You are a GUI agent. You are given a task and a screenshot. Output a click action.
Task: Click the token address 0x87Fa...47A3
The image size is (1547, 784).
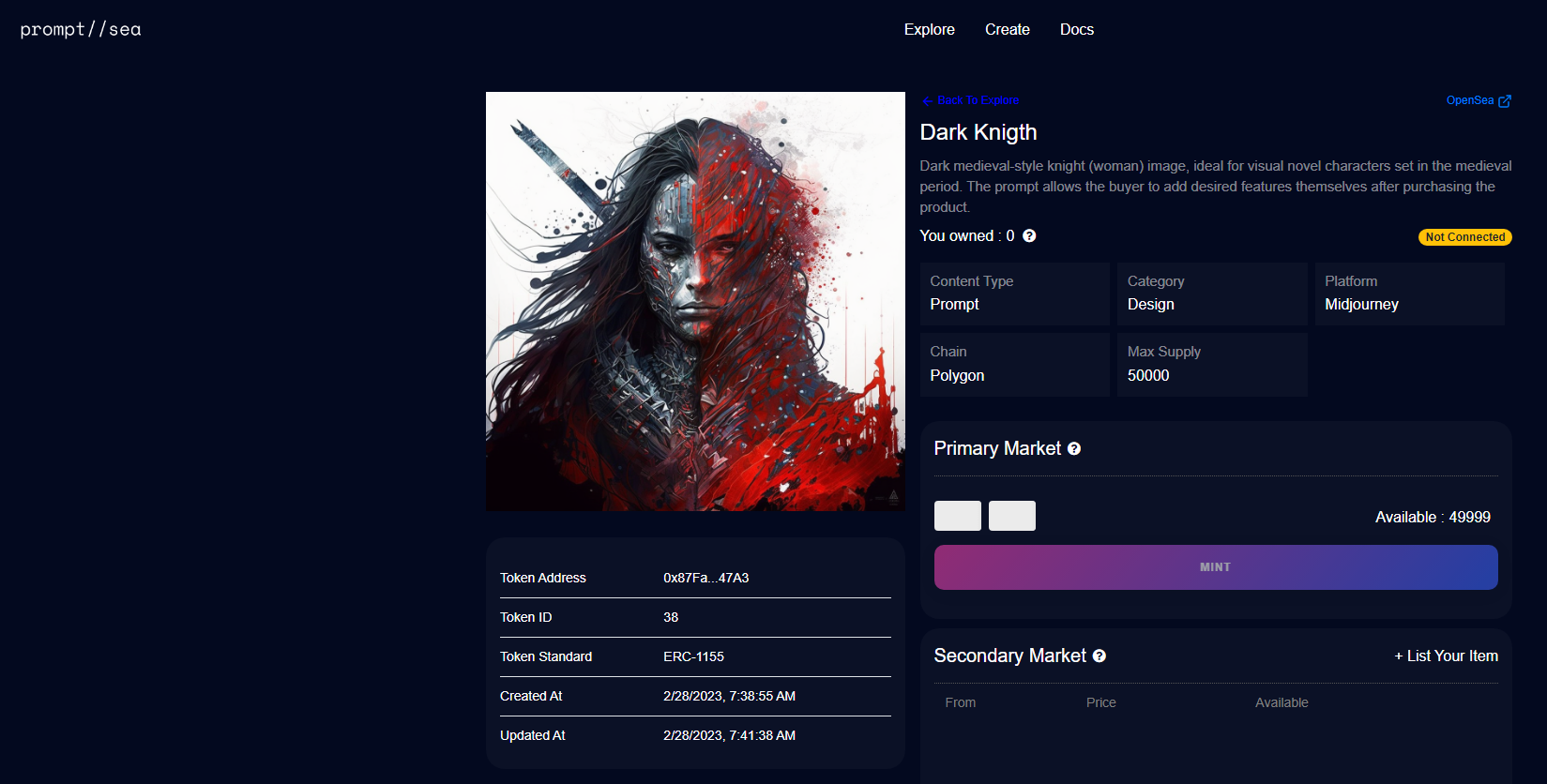(705, 579)
